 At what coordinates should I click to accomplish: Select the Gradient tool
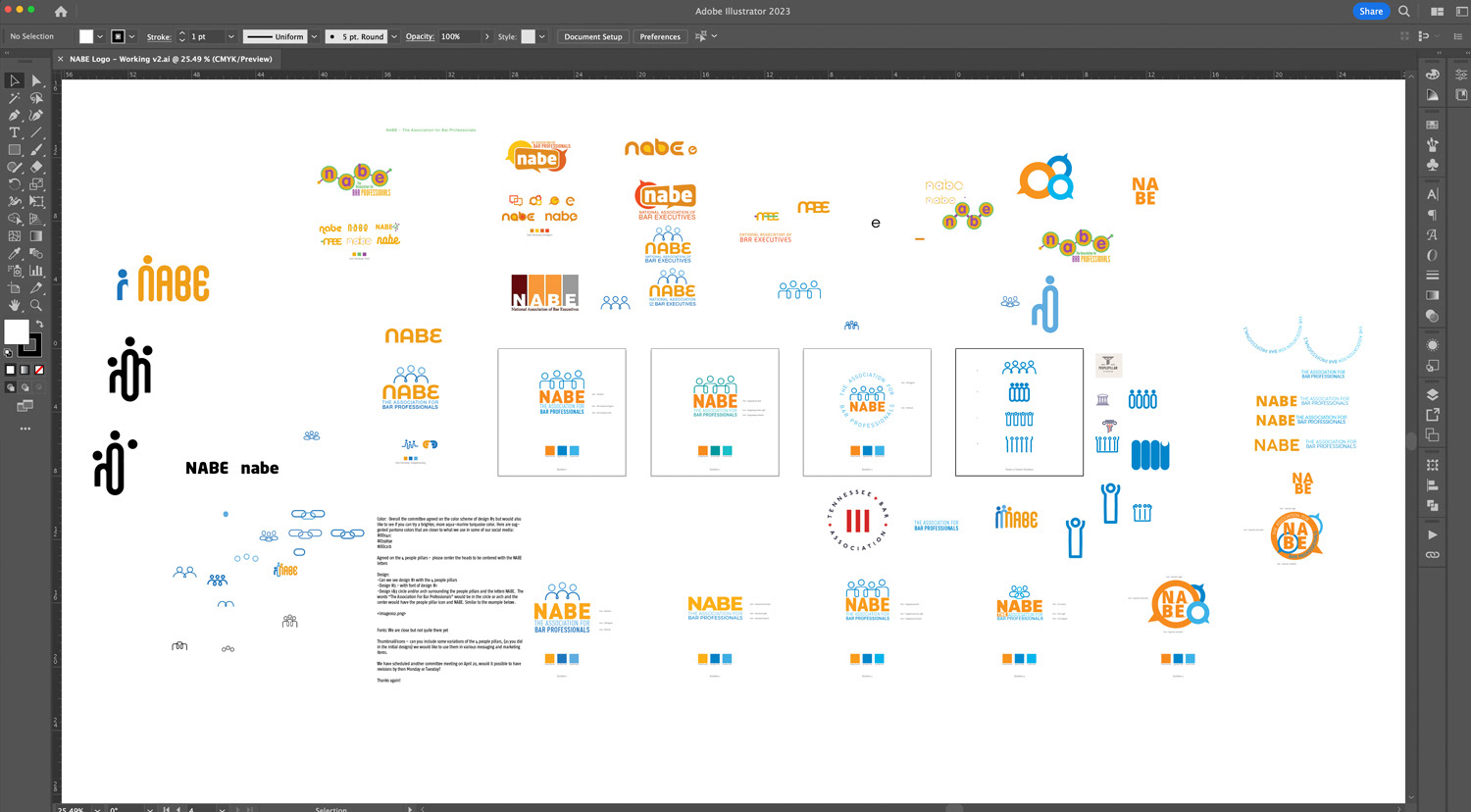(x=36, y=235)
